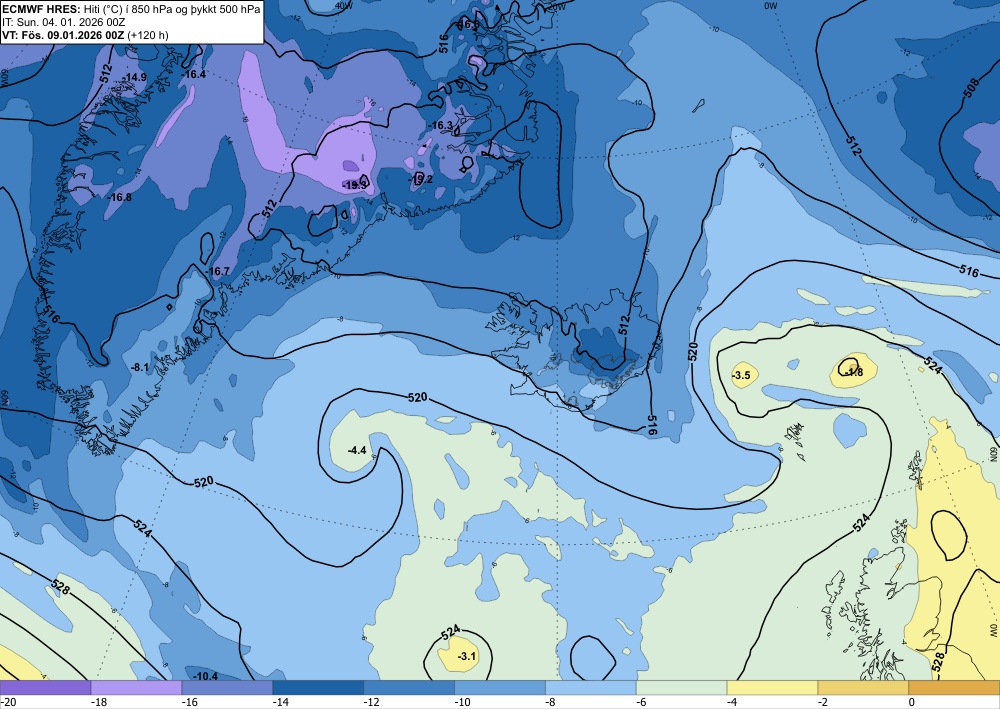Click the -6 legend scale value

[x=641, y=702]
